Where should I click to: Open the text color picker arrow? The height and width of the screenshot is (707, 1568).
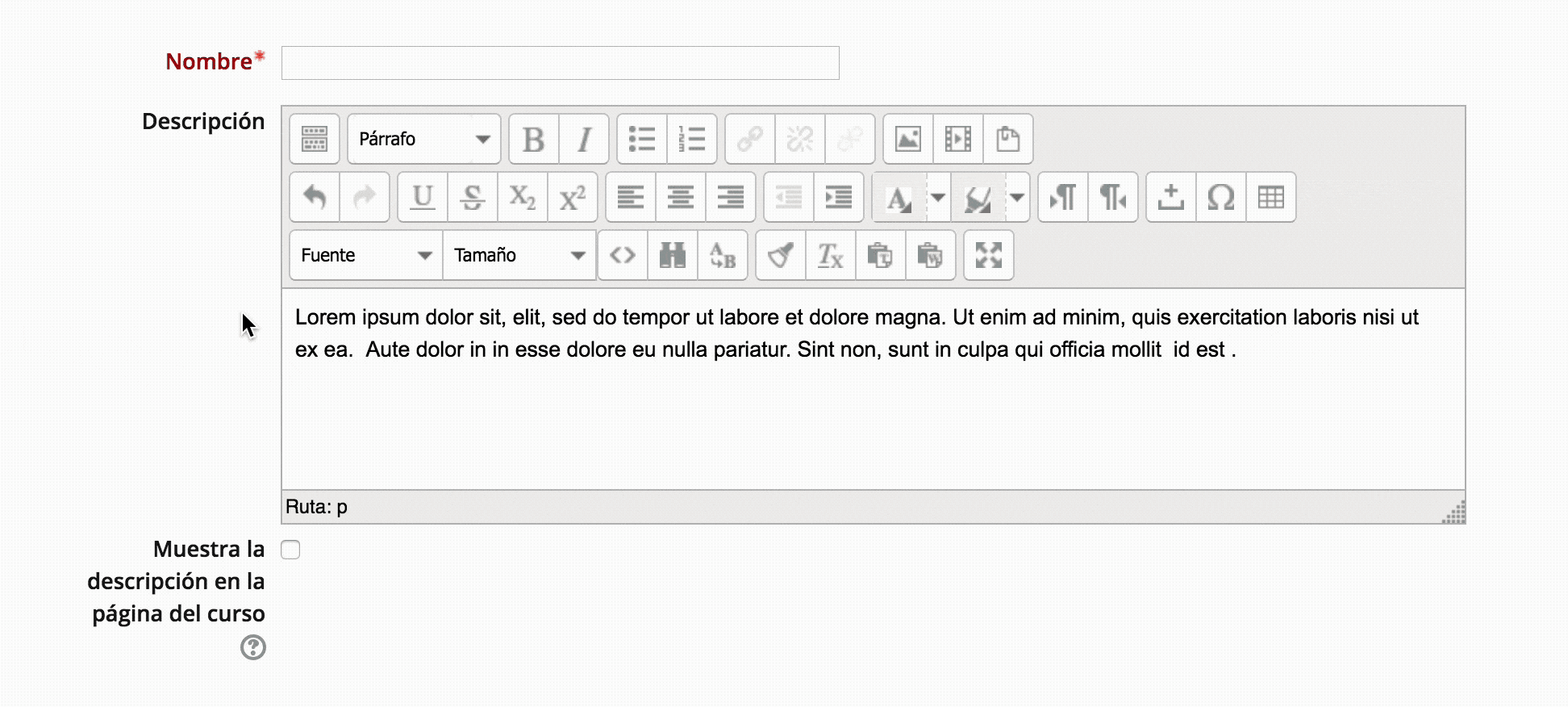point(937,198)
